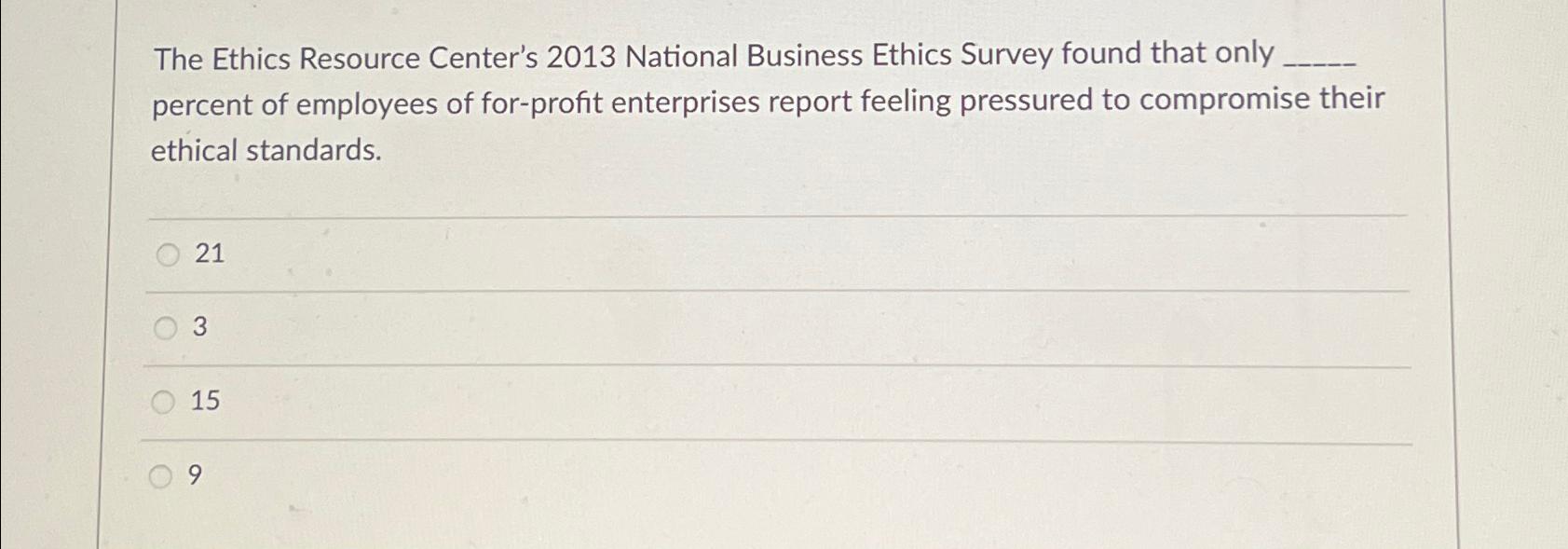
Task: Click the word "percent" starting the second line
Action: click(201, 105)
